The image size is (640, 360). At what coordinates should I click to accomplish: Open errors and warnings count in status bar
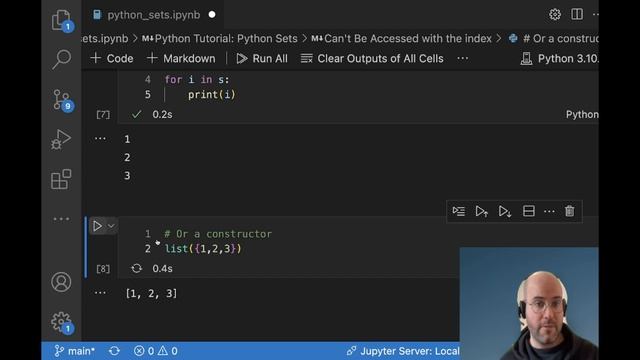[156, 351]
